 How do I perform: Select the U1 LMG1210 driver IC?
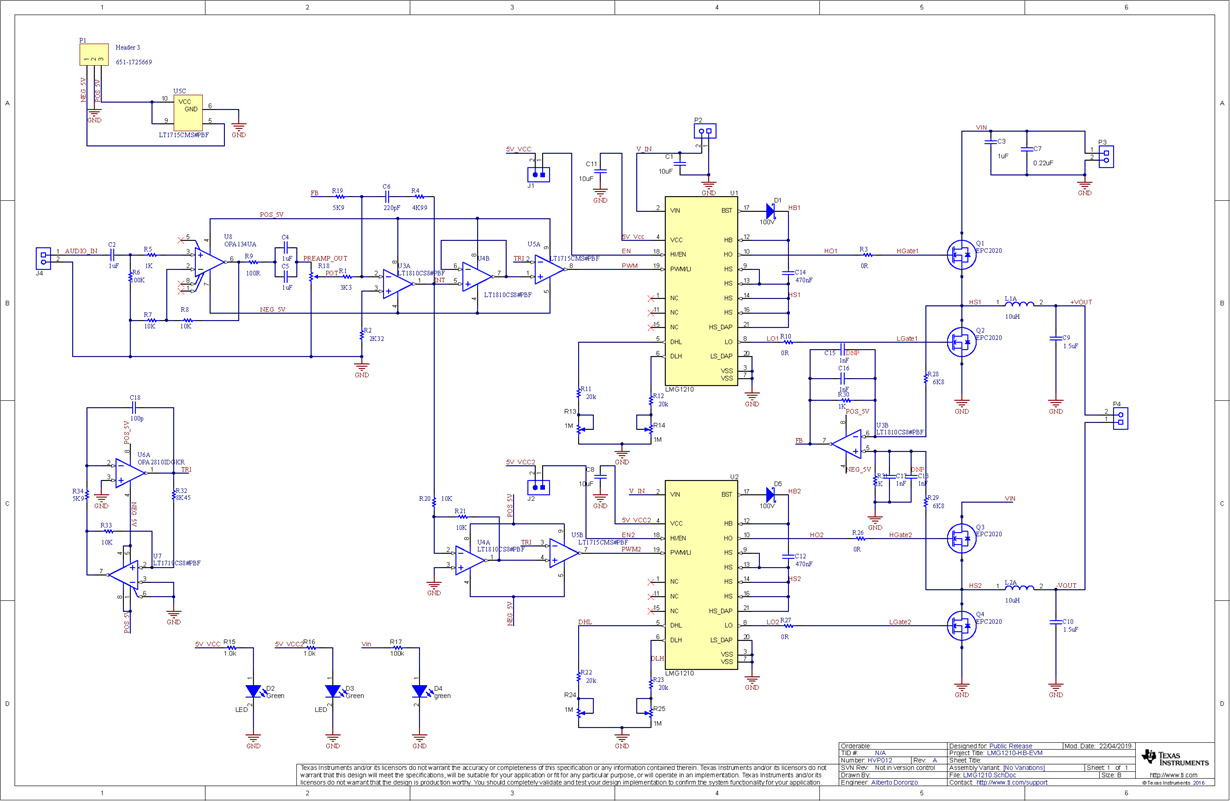click(x=701, y=291)
